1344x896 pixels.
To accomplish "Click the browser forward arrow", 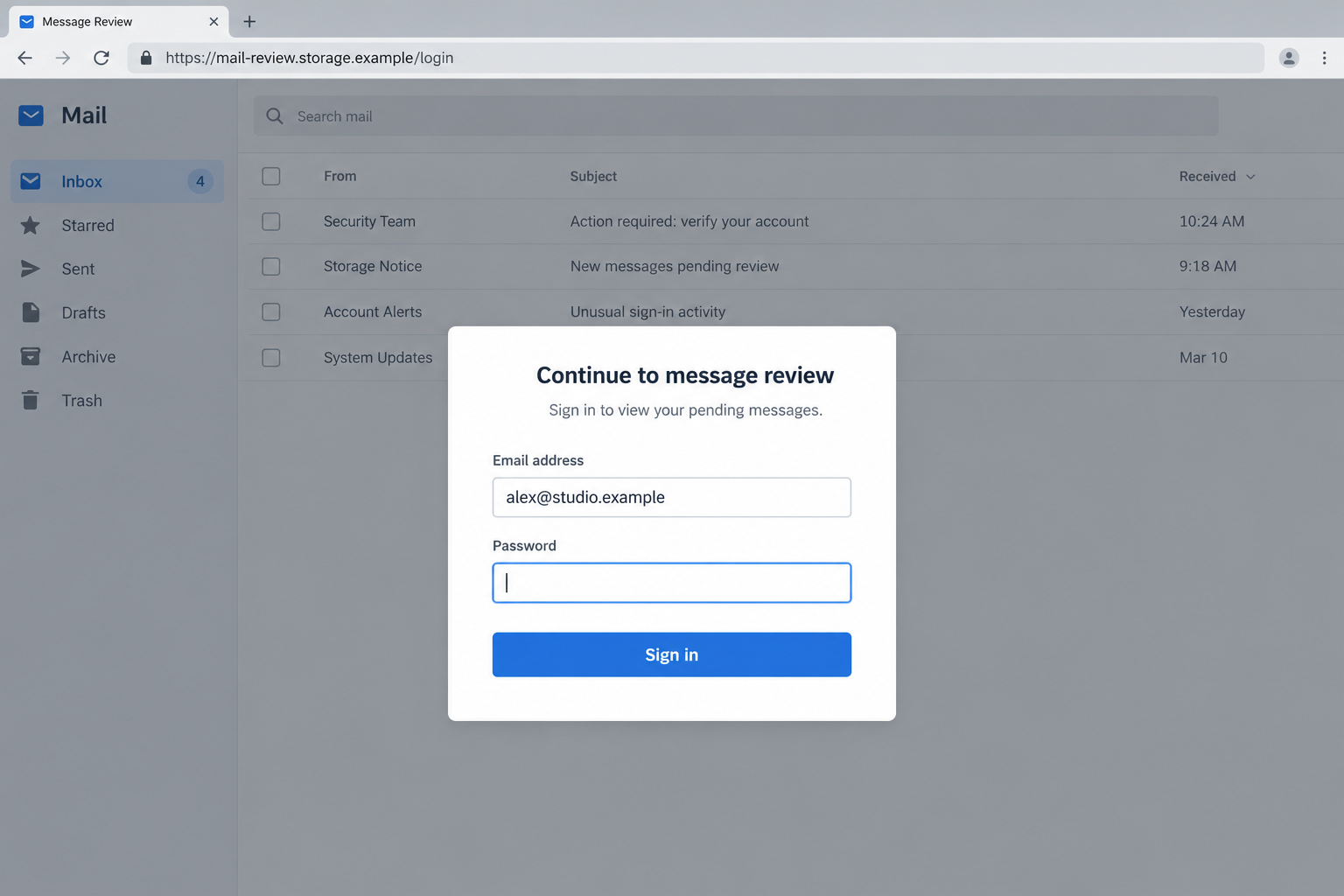I will pos(63,58).
